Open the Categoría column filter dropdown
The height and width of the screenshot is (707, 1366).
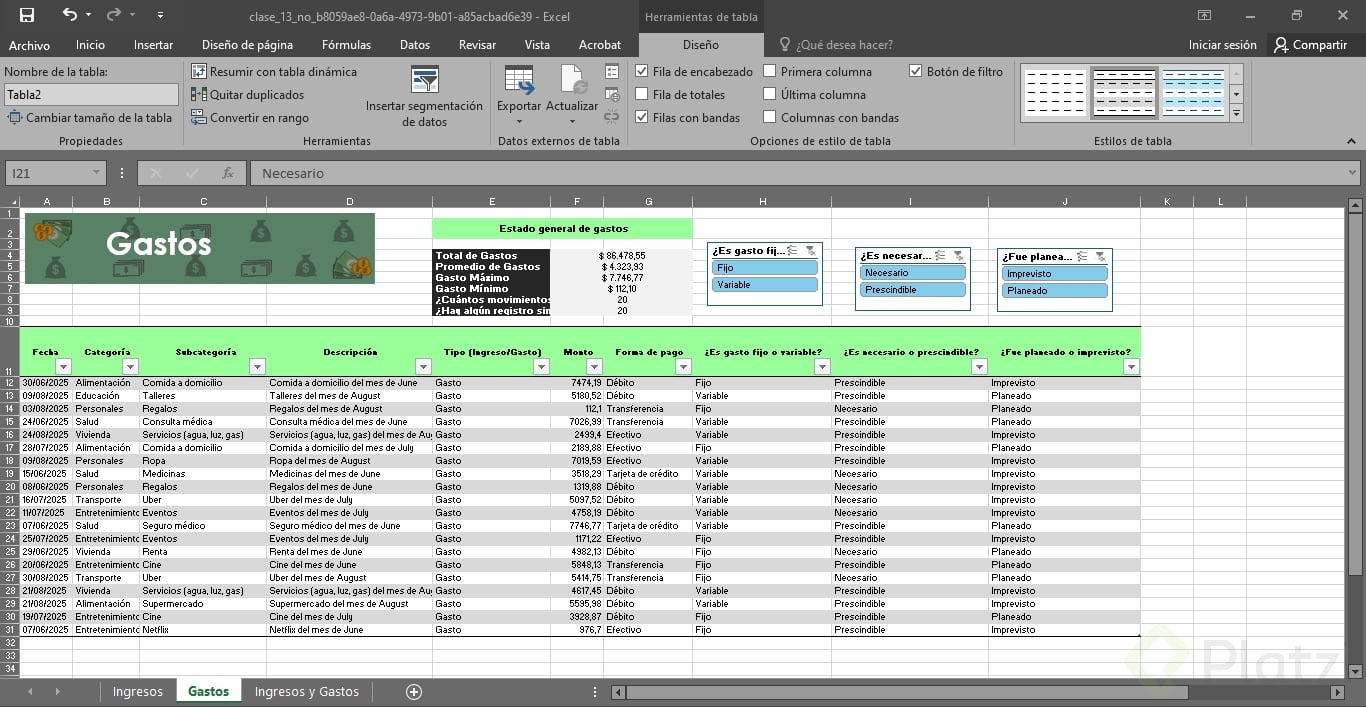click(x=130, y=367)
